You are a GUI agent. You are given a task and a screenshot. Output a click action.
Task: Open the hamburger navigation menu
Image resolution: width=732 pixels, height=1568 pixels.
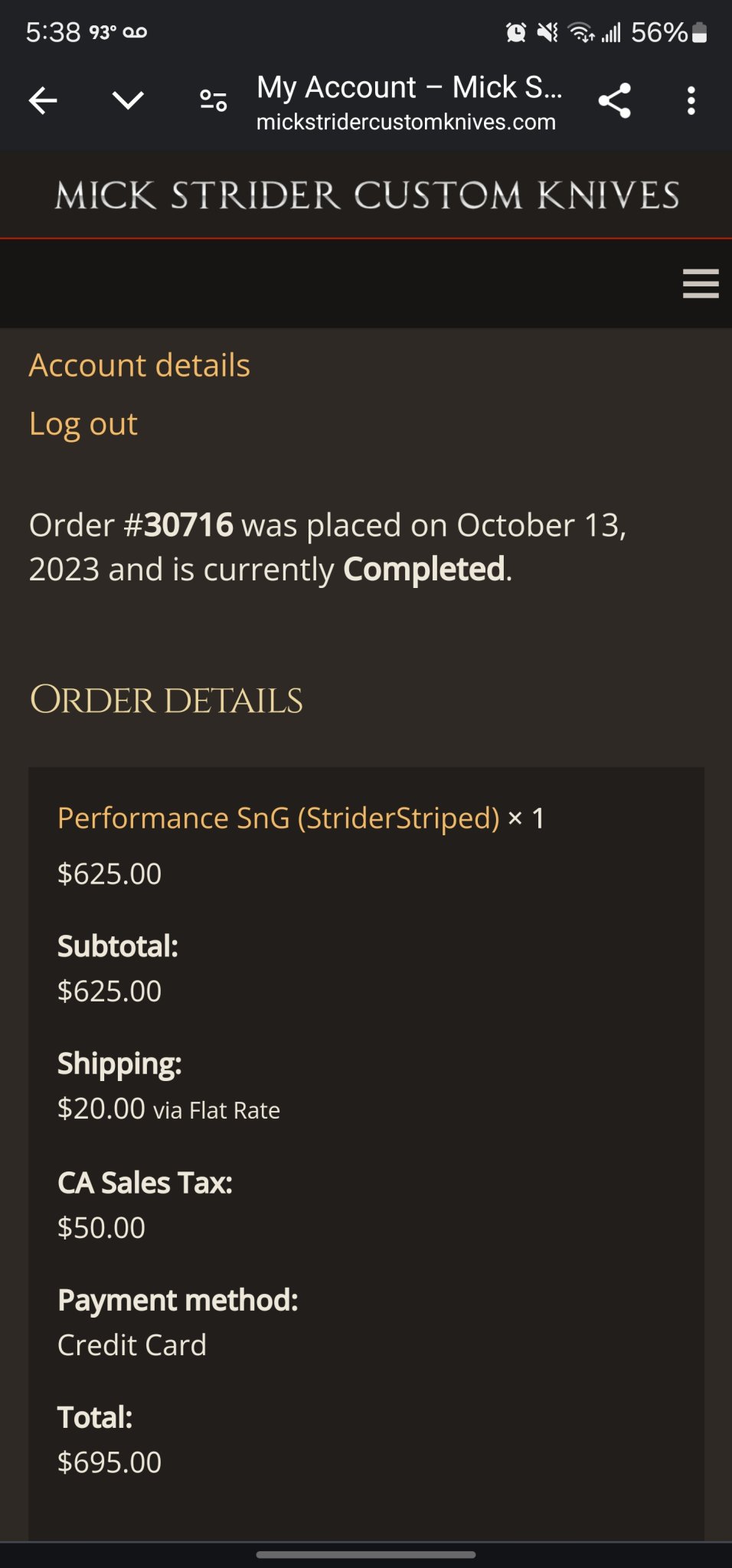[x=700, y=283]
